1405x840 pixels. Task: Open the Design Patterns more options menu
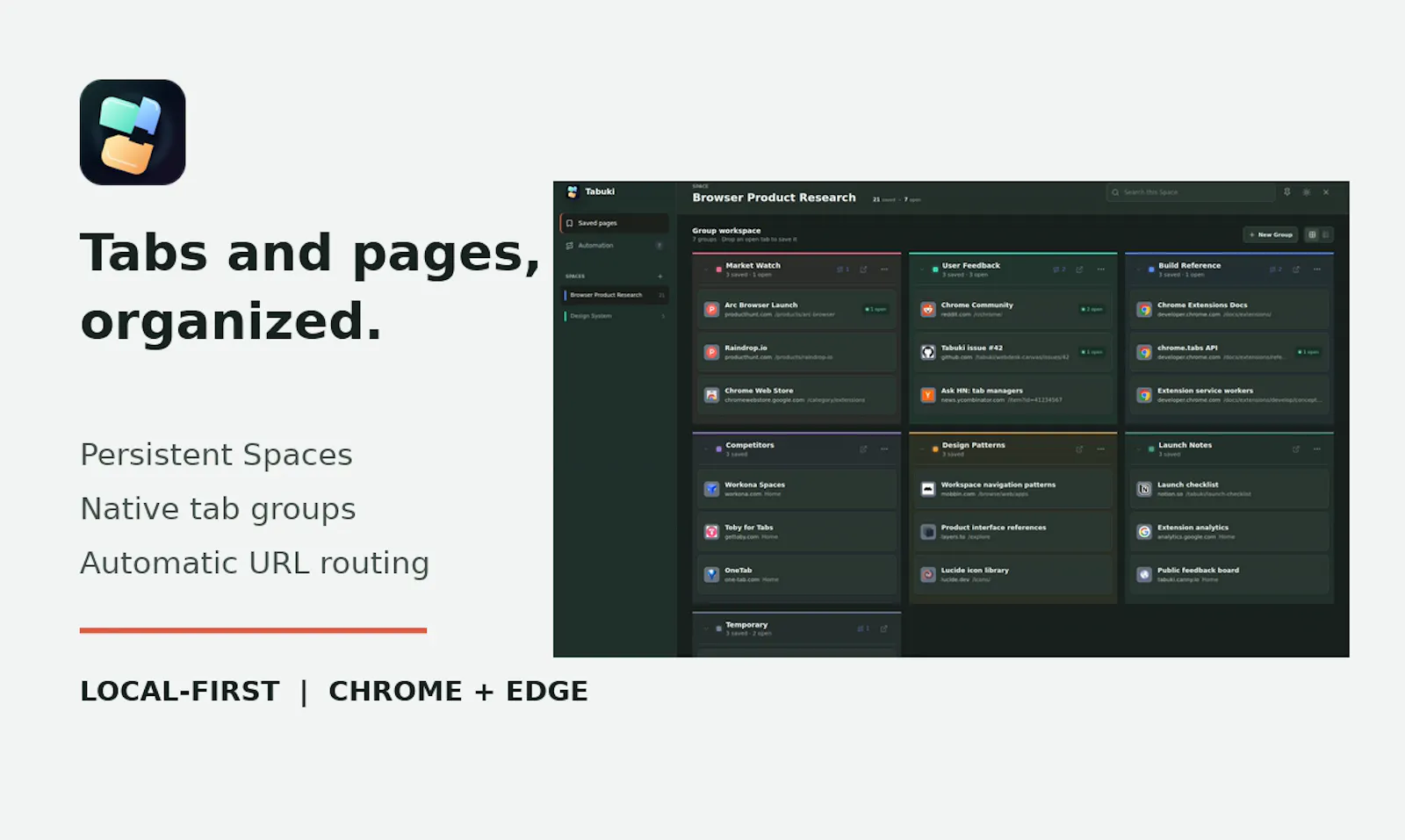click(1101, 449)
